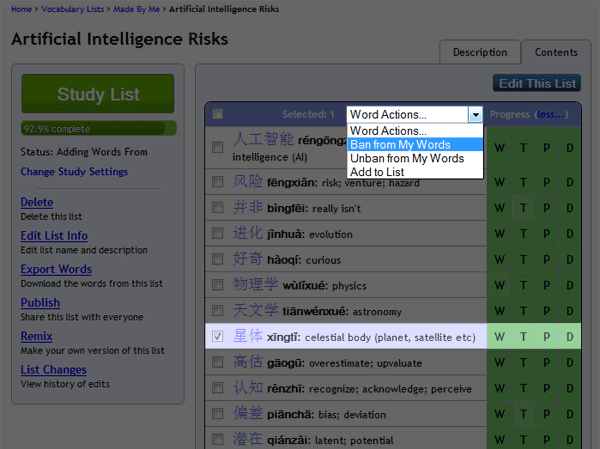Click the green Study List button
600x449 pixels.
point(98,95)
